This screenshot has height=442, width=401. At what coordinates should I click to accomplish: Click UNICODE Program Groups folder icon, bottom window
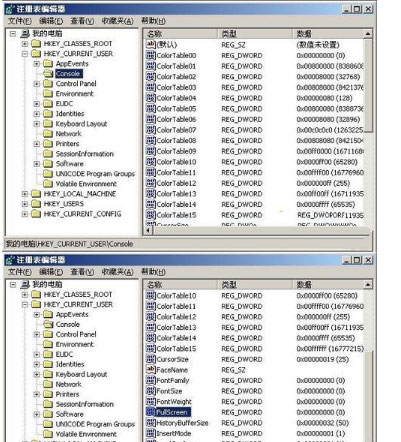pos(48,424)
